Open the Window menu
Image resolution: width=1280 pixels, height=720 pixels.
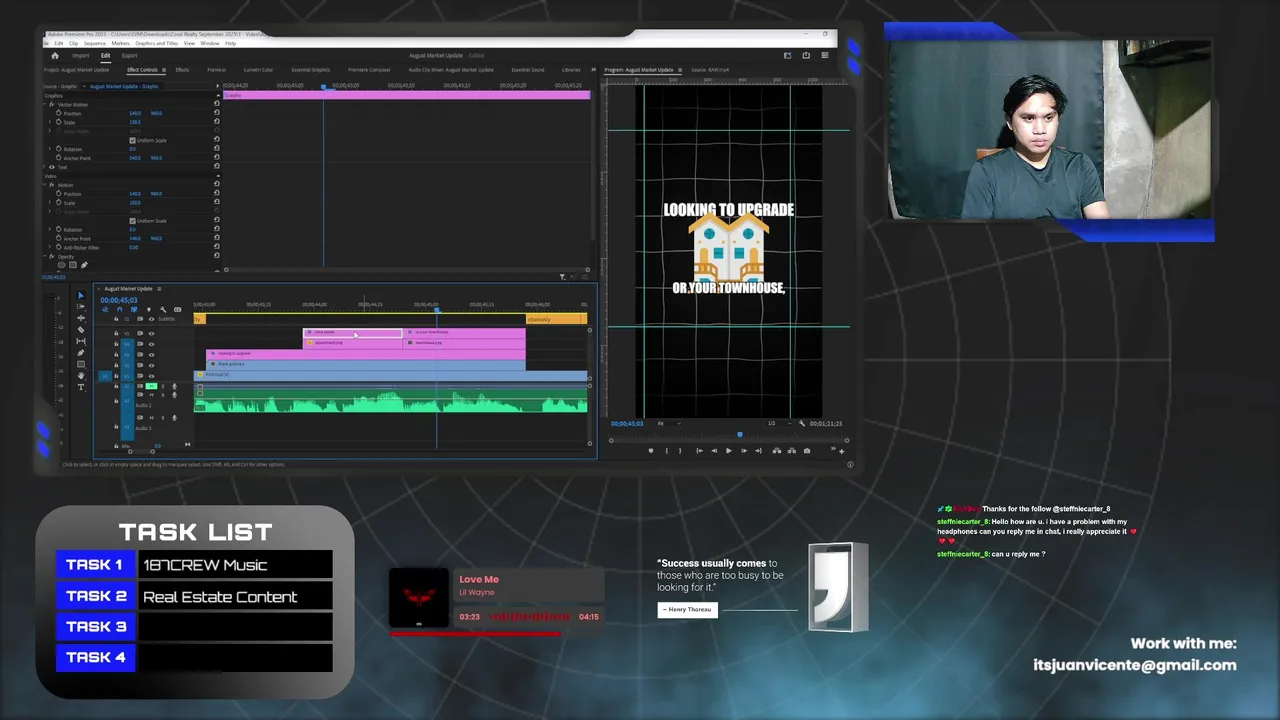(210, 43)
